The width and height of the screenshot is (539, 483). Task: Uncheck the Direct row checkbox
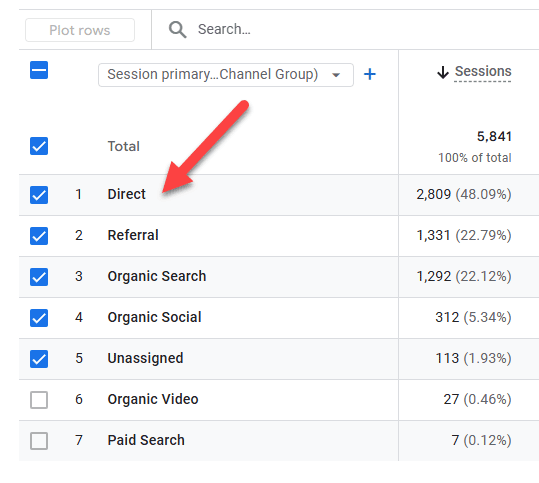click(39, 195)
